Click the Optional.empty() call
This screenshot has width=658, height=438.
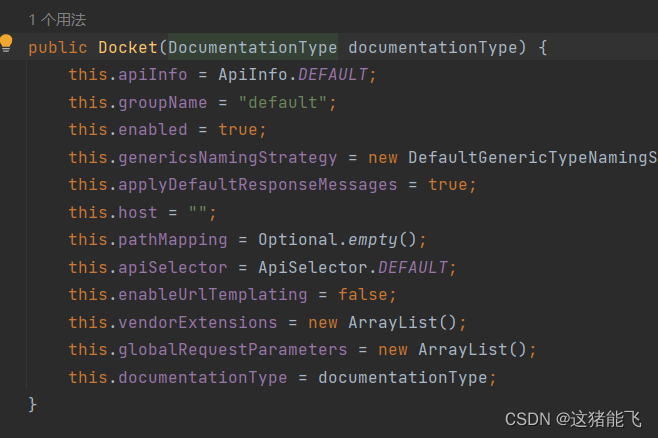[x=337, y=240]
